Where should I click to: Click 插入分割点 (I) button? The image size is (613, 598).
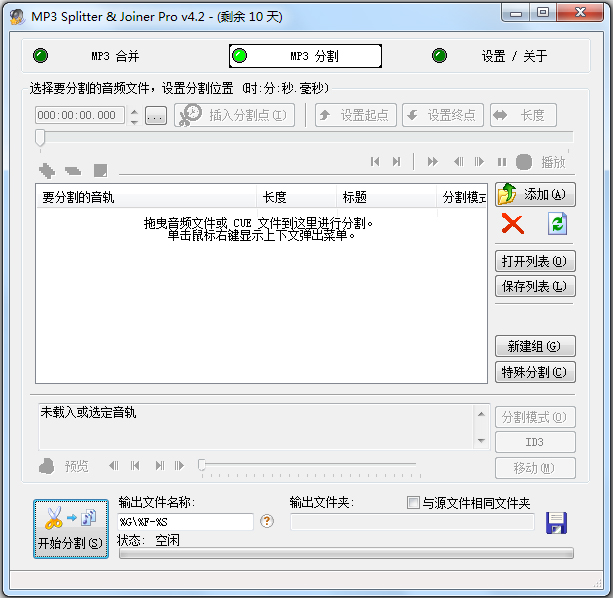tap(234, 115)
